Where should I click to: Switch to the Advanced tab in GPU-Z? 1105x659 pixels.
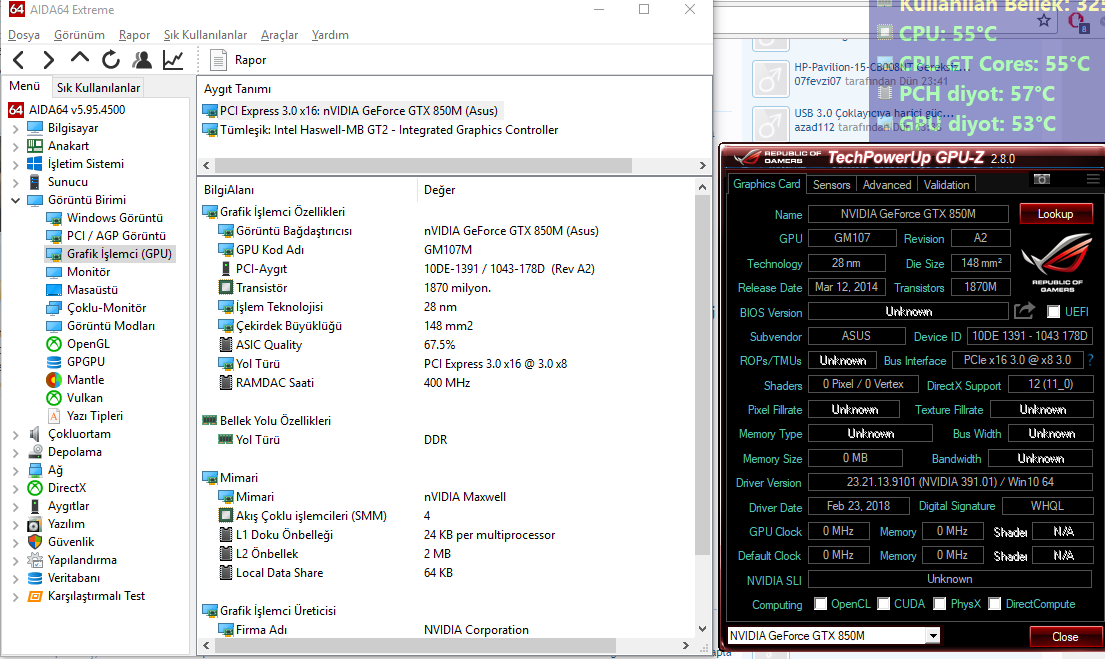pos(887,185)
